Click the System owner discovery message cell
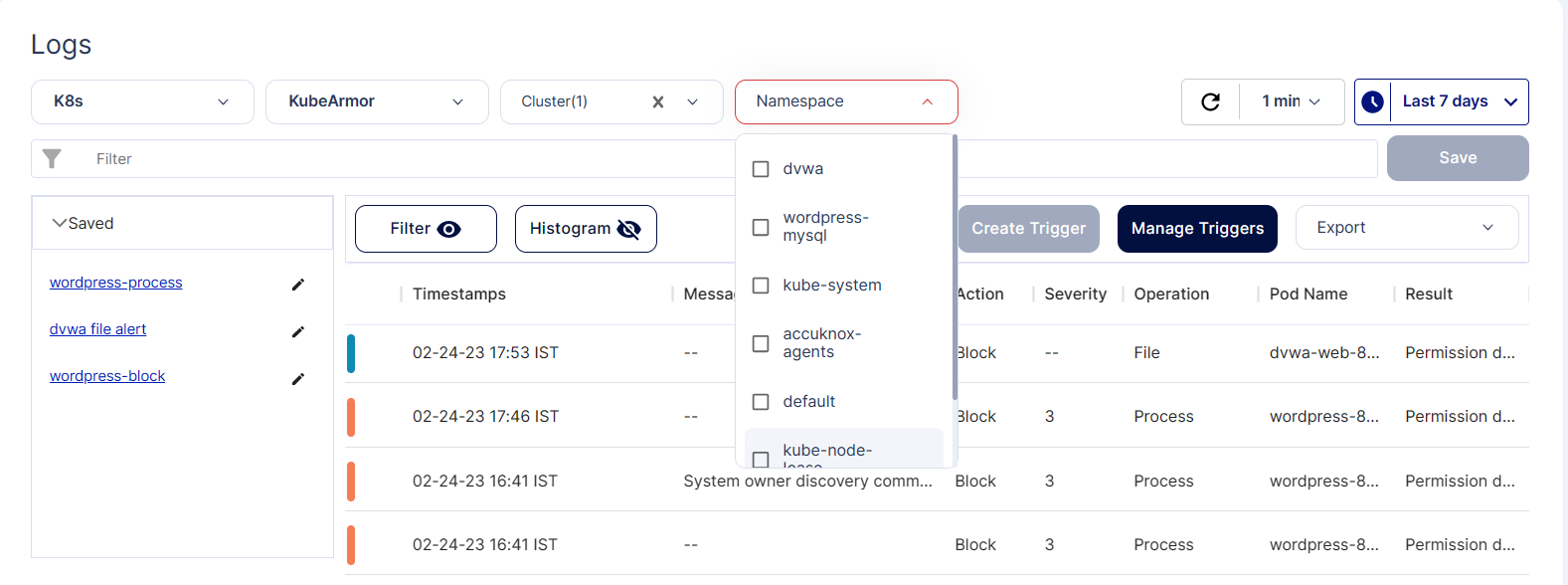This screenshot has height=585, width=1568. click(x=807, y=482)
